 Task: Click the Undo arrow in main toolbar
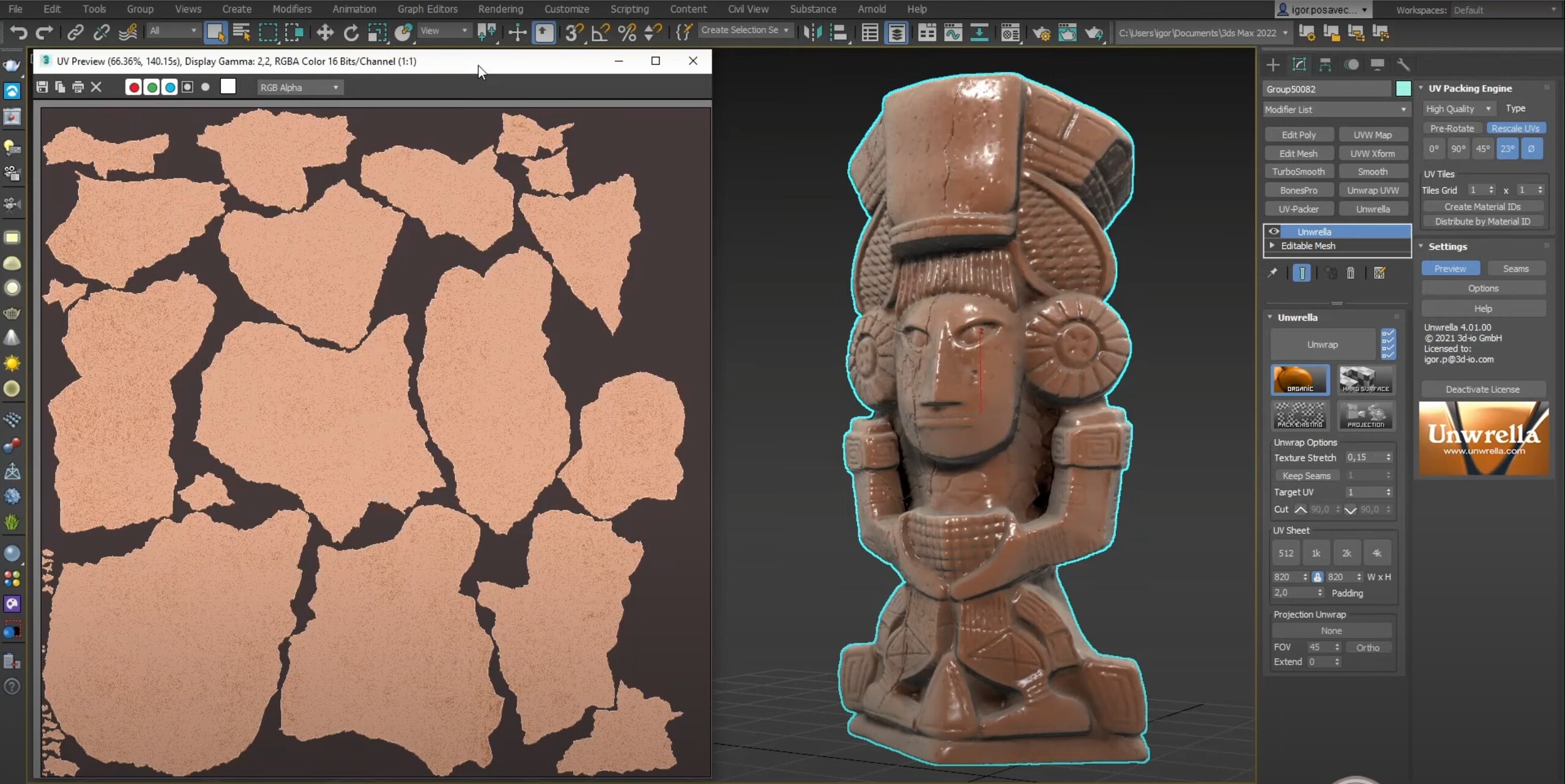coord(18,32)
